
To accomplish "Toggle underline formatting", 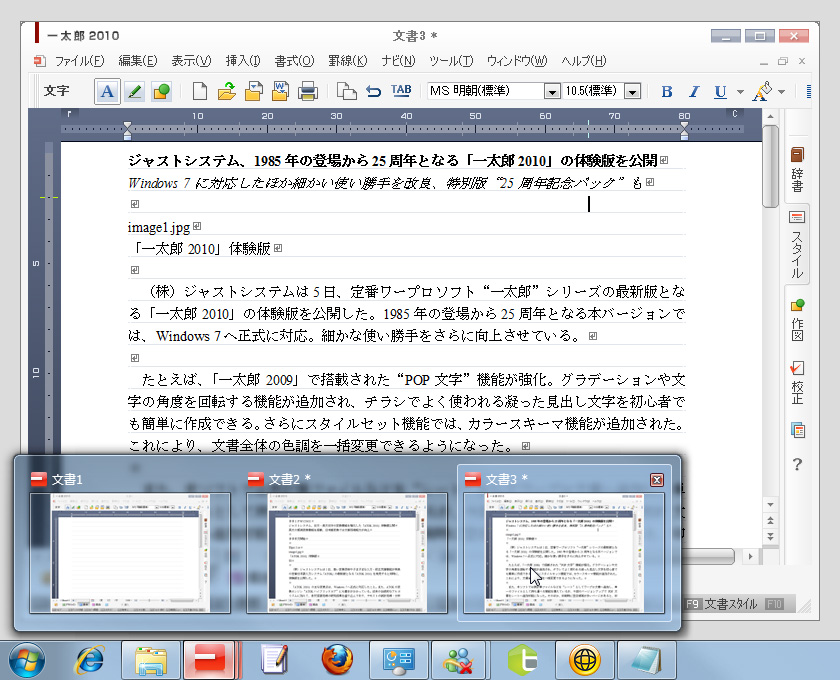I will pos(721,92).
